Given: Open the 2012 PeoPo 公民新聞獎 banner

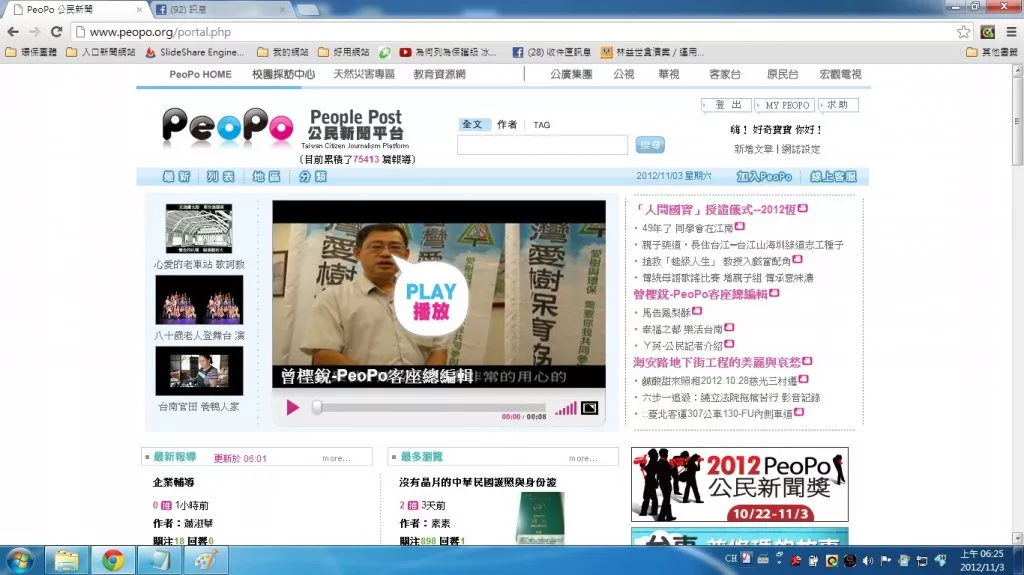Looking at the screenshot, I should pyautogui.click(x=740, y=484).
